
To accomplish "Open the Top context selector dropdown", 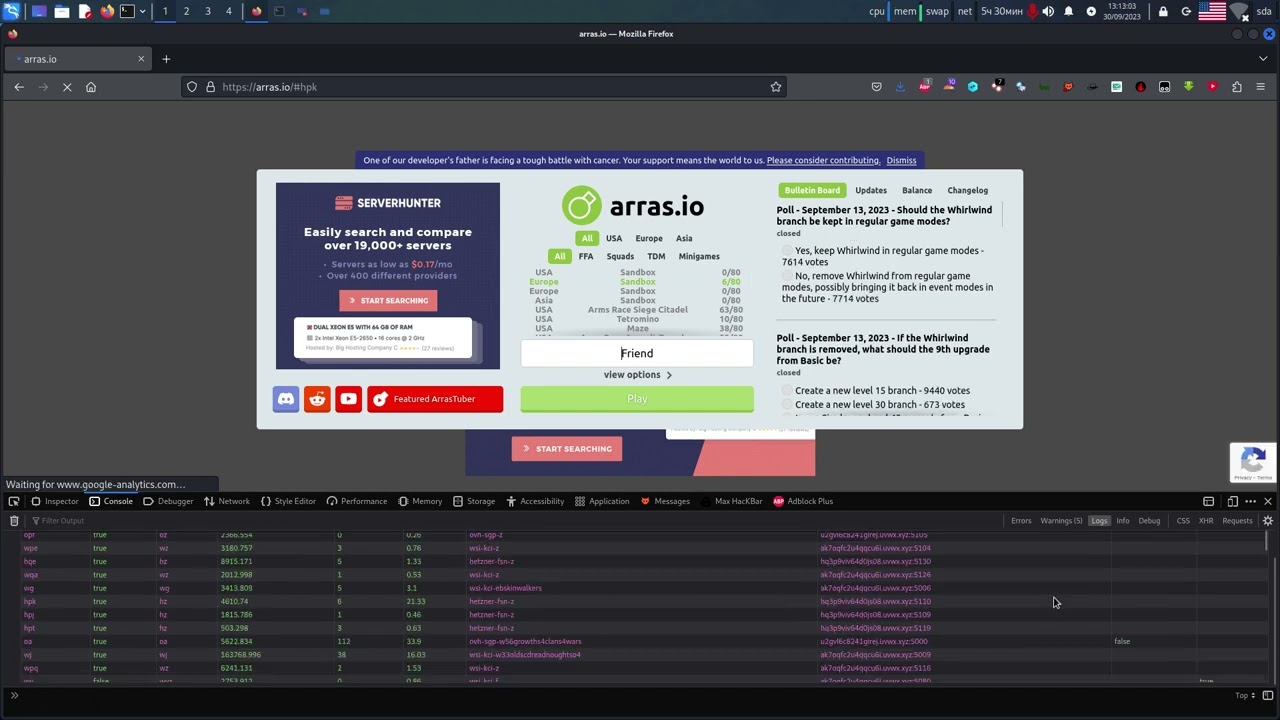I will click(1244, 695).
